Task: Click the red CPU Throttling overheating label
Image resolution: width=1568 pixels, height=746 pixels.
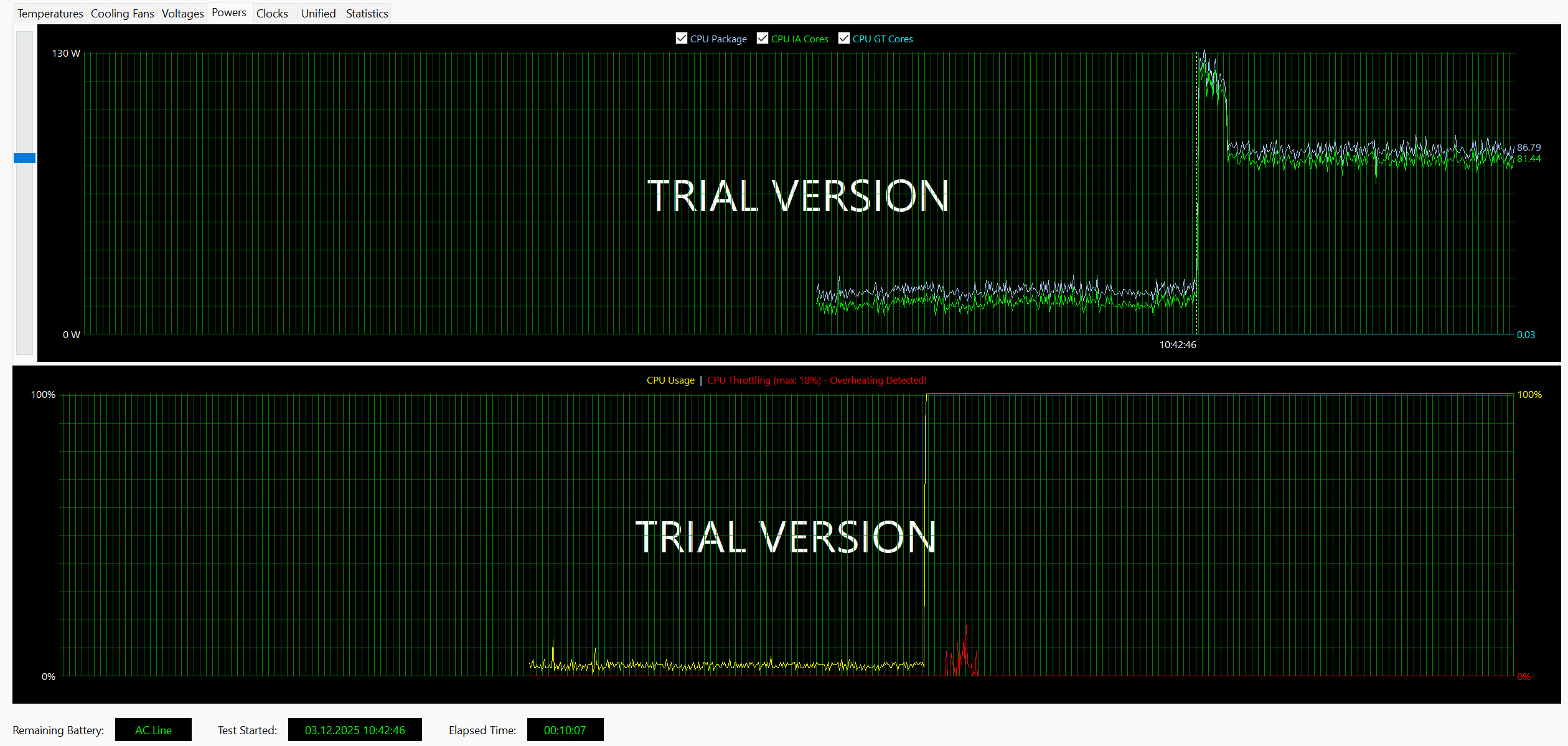Action: coord(817,380)
